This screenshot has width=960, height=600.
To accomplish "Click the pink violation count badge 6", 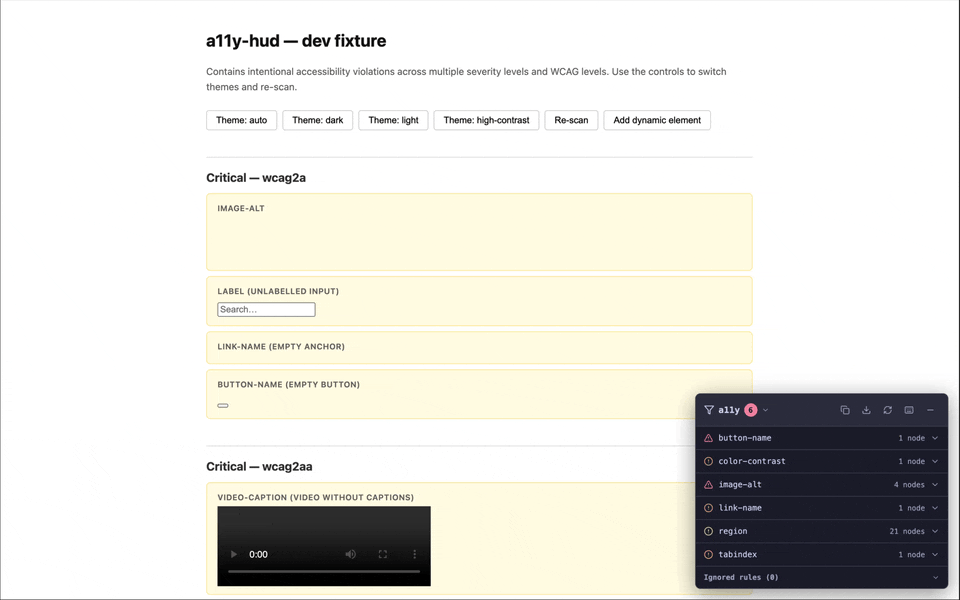I will [x=751, y=410].
